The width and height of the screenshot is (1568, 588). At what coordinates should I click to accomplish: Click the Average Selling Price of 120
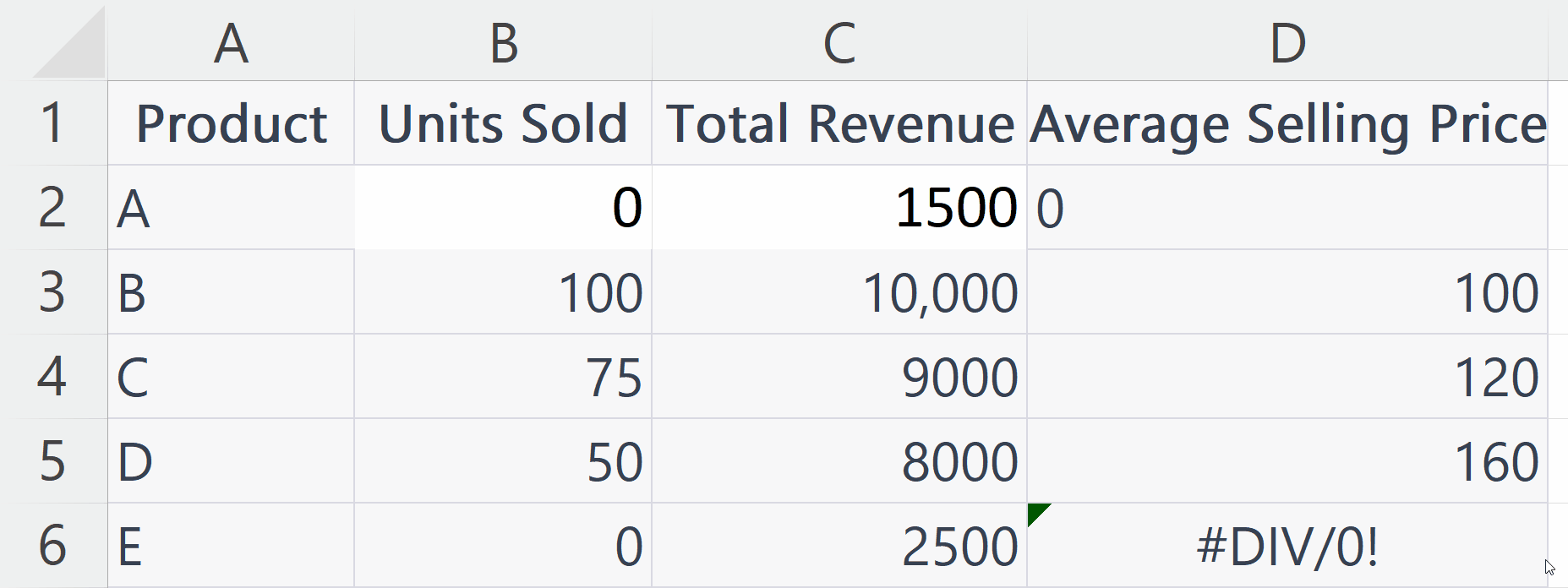click(x=1285, y=378)
